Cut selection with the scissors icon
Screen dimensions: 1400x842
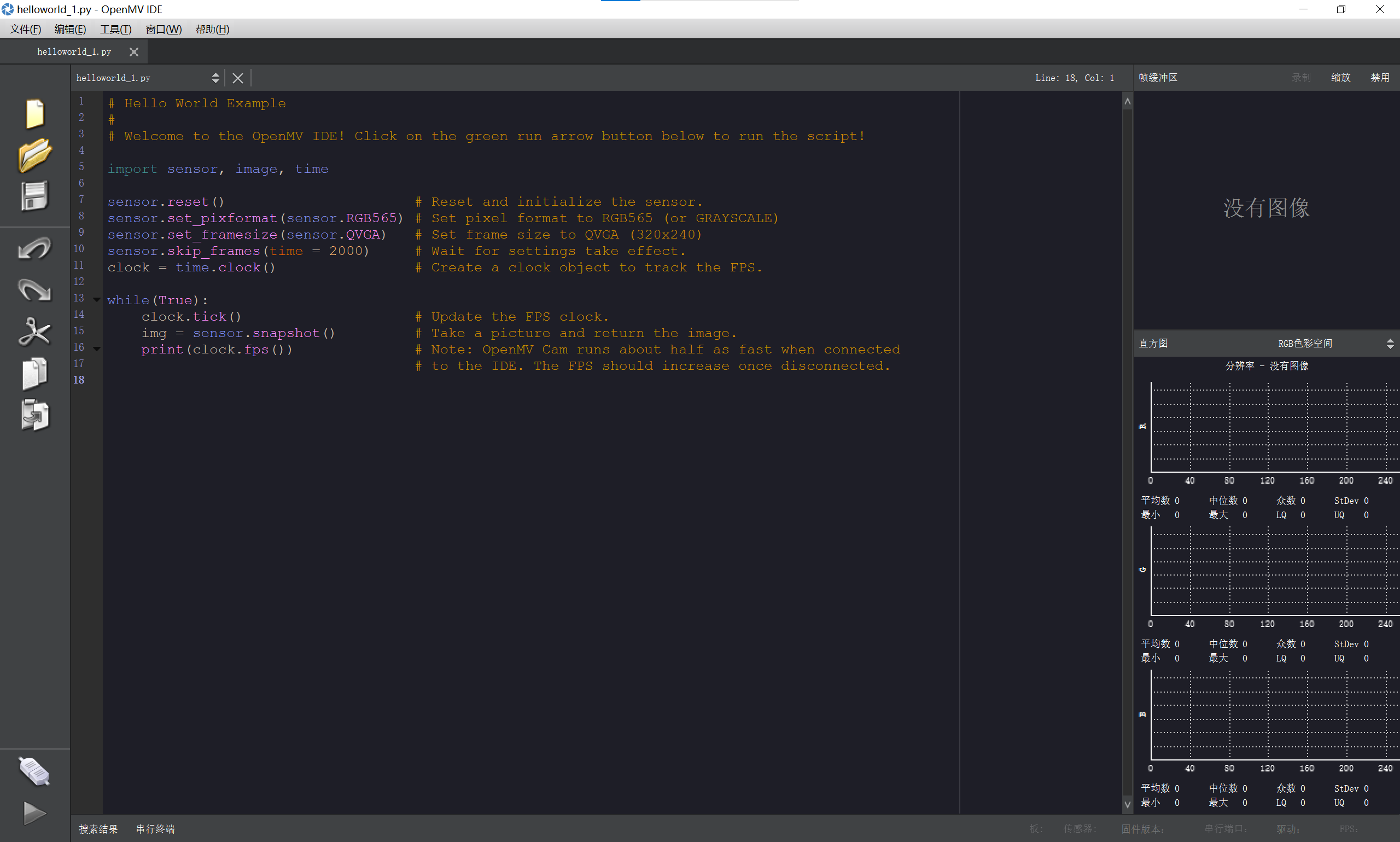[x=34, y=332]
